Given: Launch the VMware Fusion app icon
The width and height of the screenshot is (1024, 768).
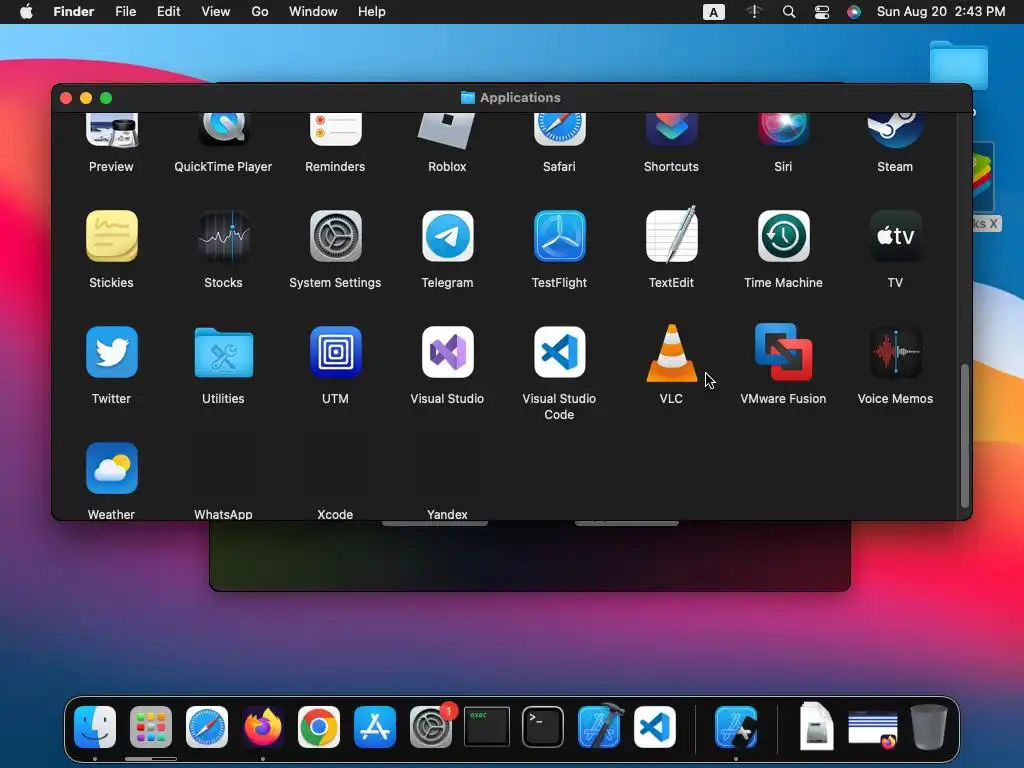Looking at the screenshot, I should point(784,352).
